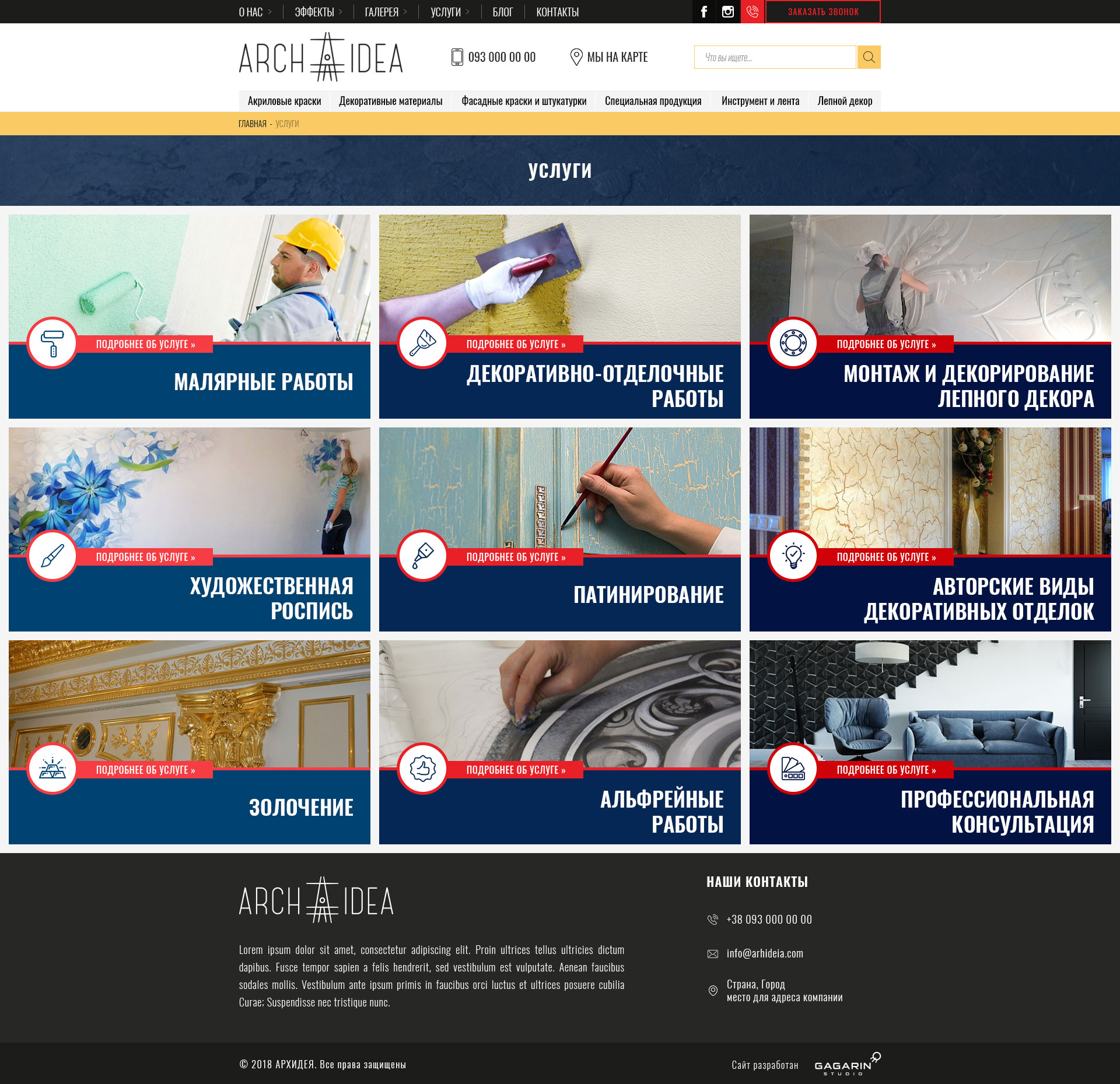Open the БЛОГ menu item
This screenshot has height=1084, width=1120.
pyautogui.click(x=502, y=12)
